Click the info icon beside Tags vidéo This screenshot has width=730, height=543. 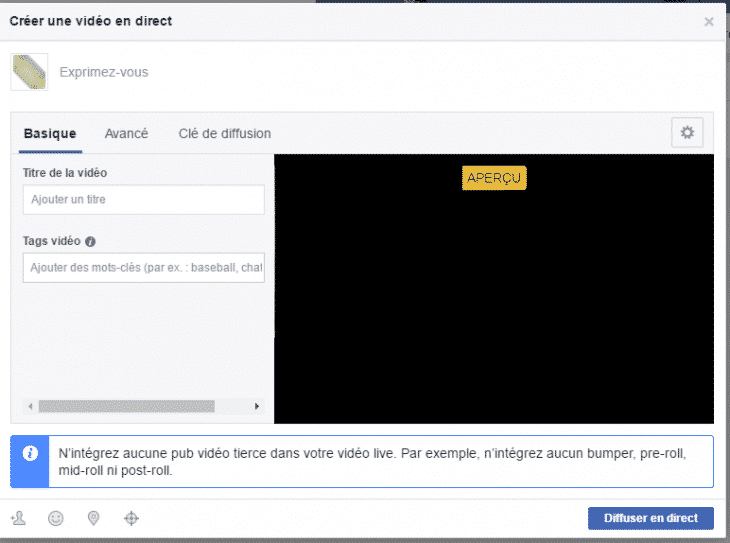click(91, 242)
